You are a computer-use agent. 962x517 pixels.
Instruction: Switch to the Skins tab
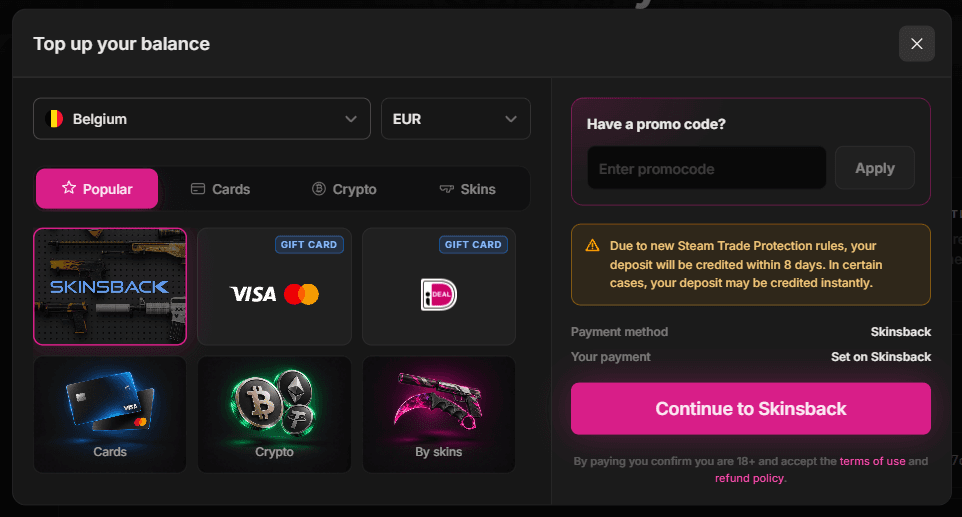point(468,189)
